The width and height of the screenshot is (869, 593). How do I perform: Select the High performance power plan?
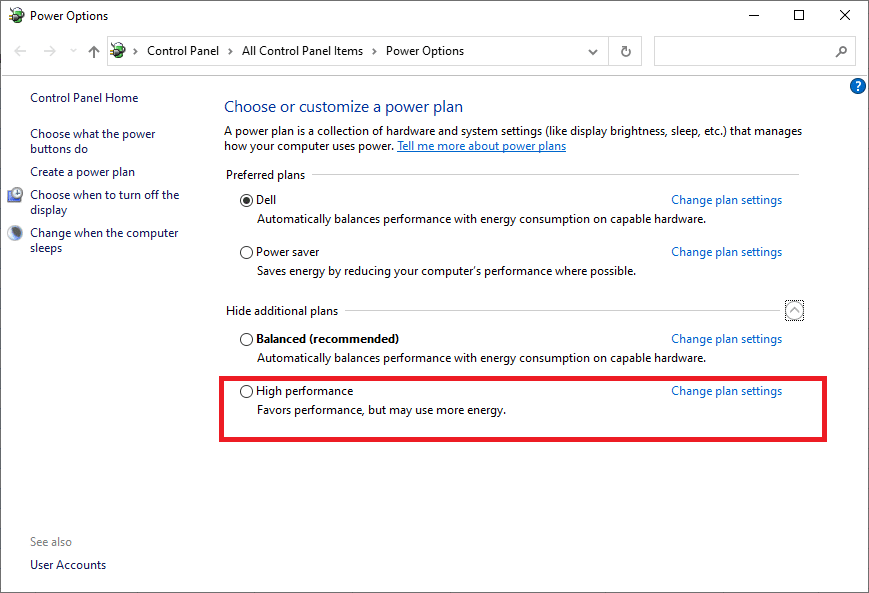tap(247, 392)
